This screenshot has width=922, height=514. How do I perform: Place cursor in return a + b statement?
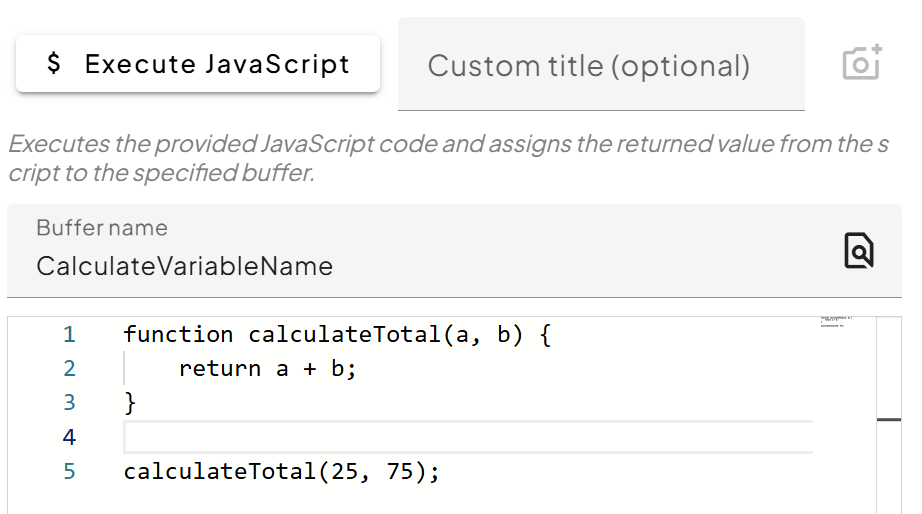(x=267, y=369)
